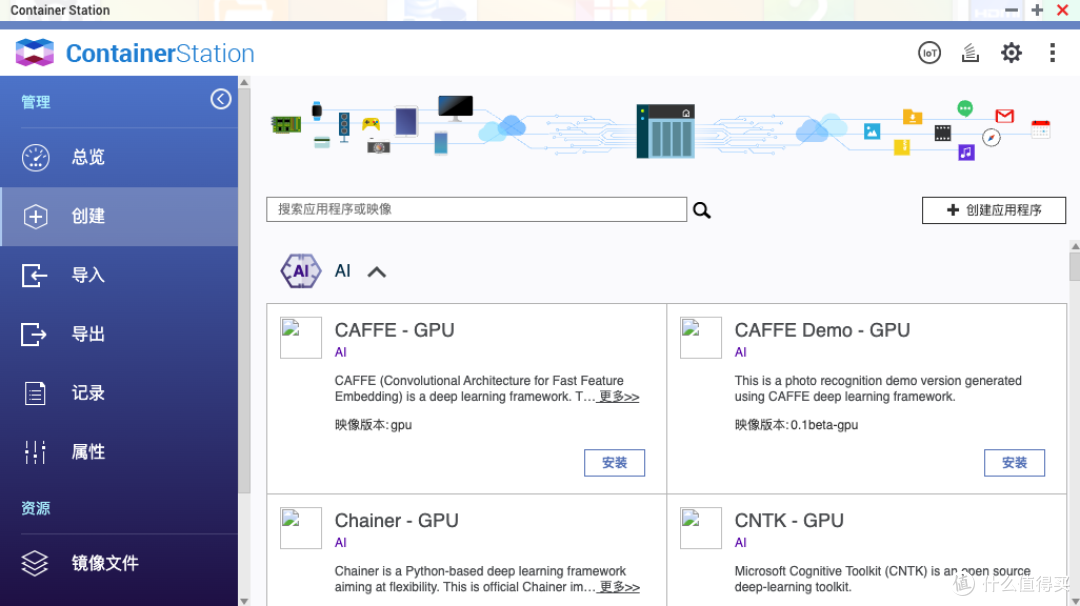The width and height of the screenshot is (1080, 606).
Task: Open Container Station settings gear
Action: tap(1010, 52)
